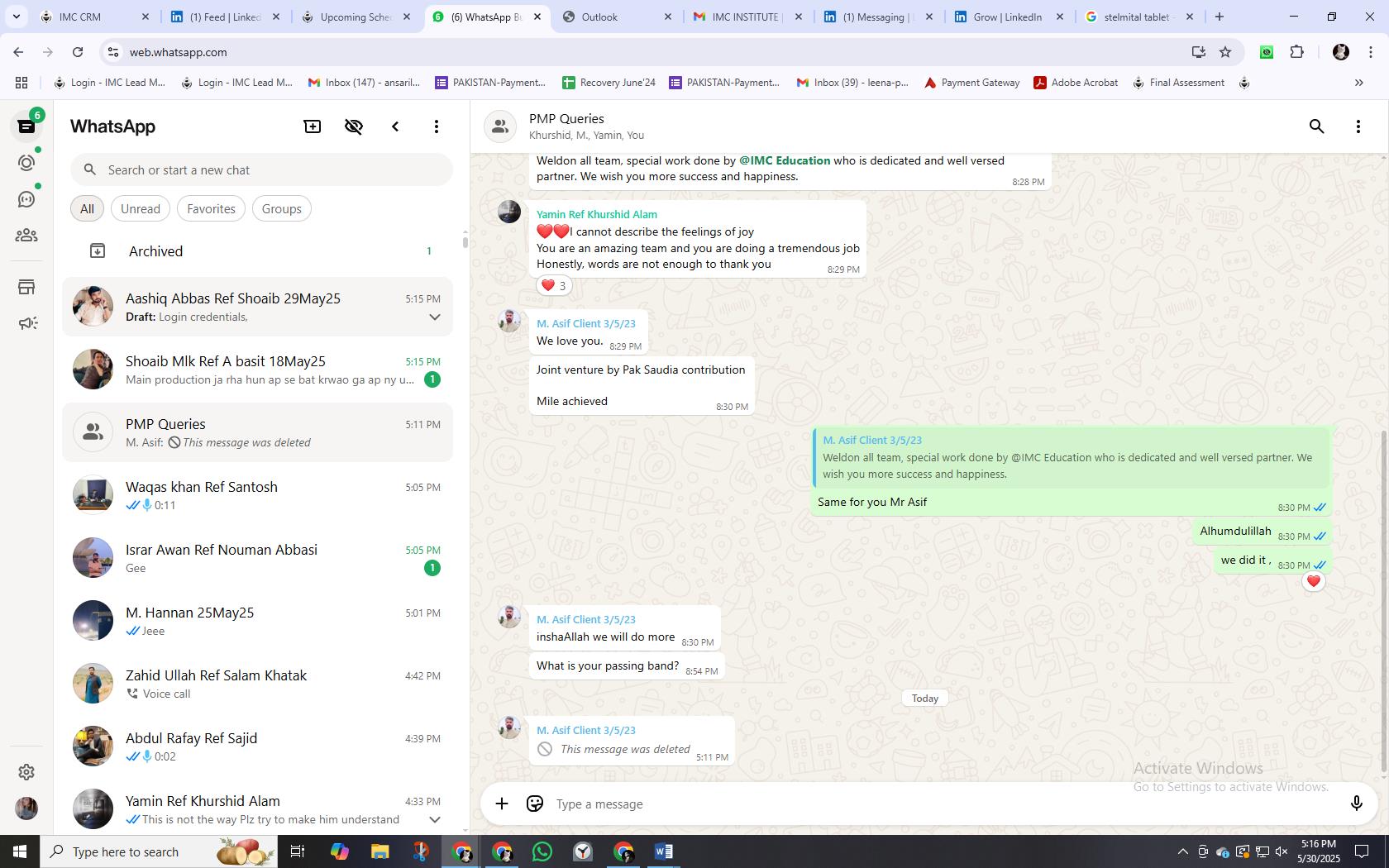Image resolution: width=1389 pixels, height=868 pixels.
Task: Expand options arrow on Yamin Ref Khurshid chat
Action: (x=434, y=819)
